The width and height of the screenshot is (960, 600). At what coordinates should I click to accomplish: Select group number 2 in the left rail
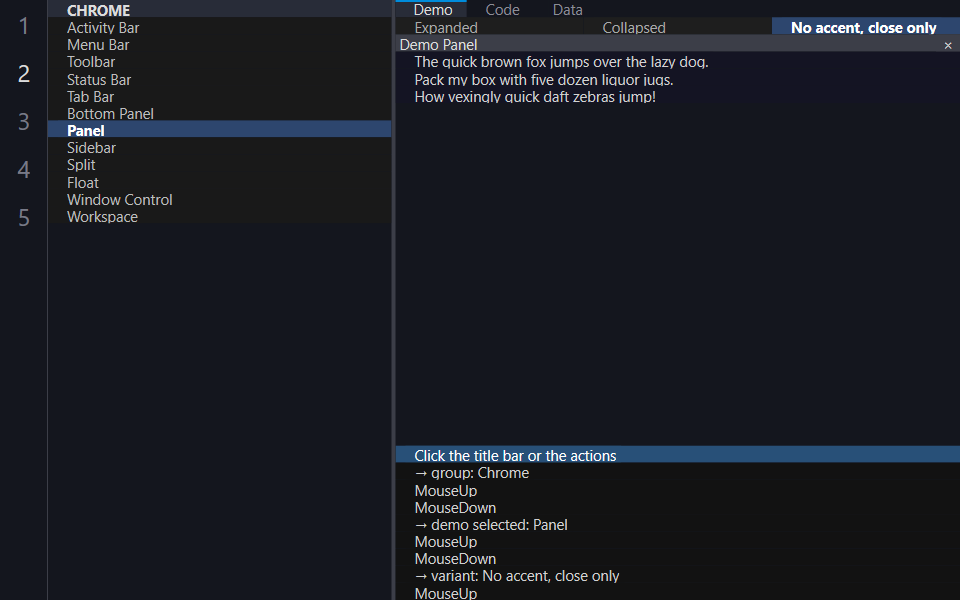pyautogui.click(x=23, y=74)
